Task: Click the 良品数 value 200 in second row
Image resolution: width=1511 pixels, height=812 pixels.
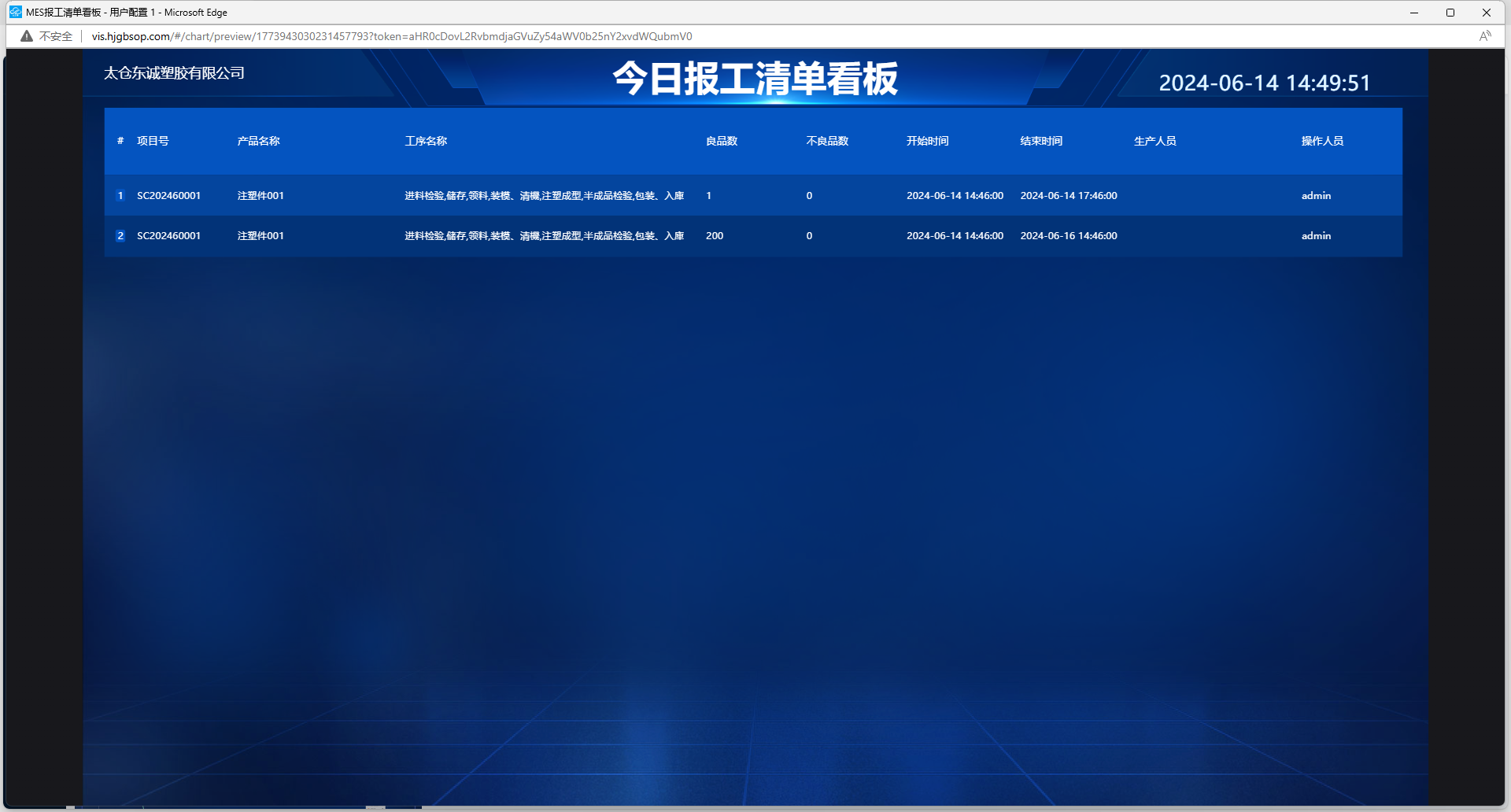Action: 715,236
